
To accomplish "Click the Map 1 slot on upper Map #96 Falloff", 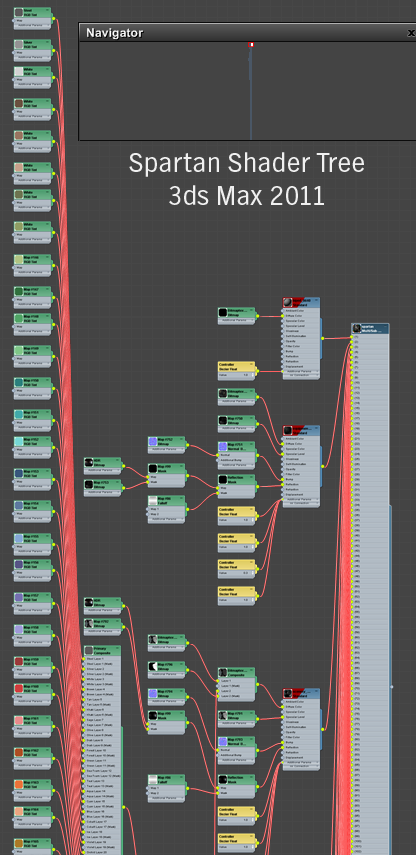I will [x=166, y=509].
